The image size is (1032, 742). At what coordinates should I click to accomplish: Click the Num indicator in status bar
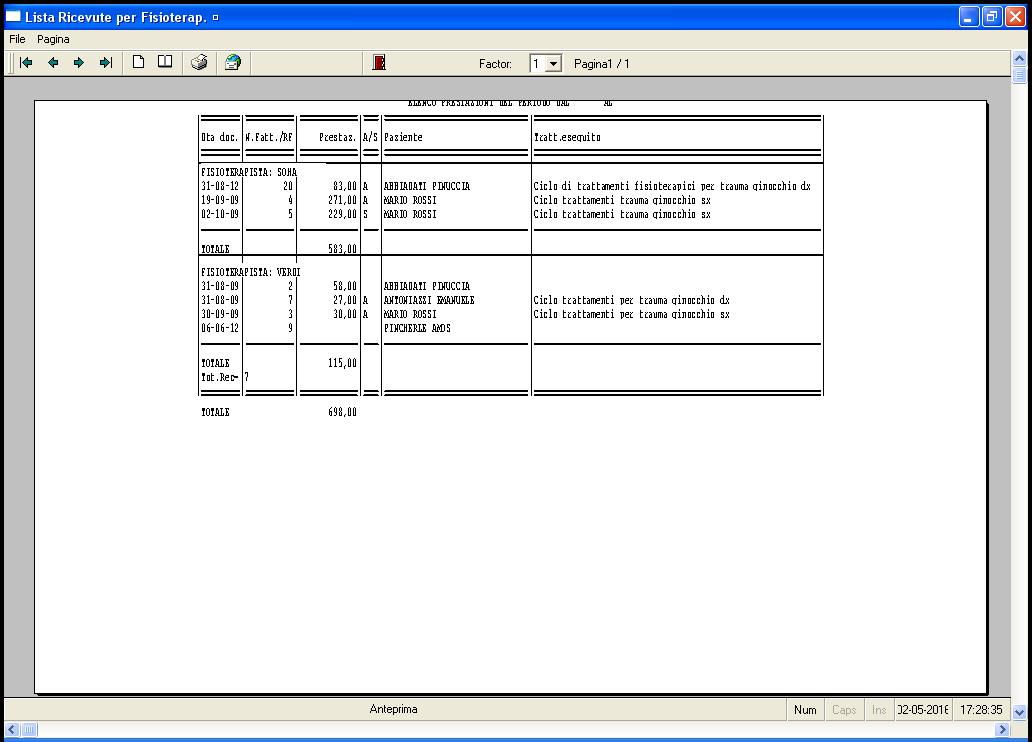[x=805, y=710]
